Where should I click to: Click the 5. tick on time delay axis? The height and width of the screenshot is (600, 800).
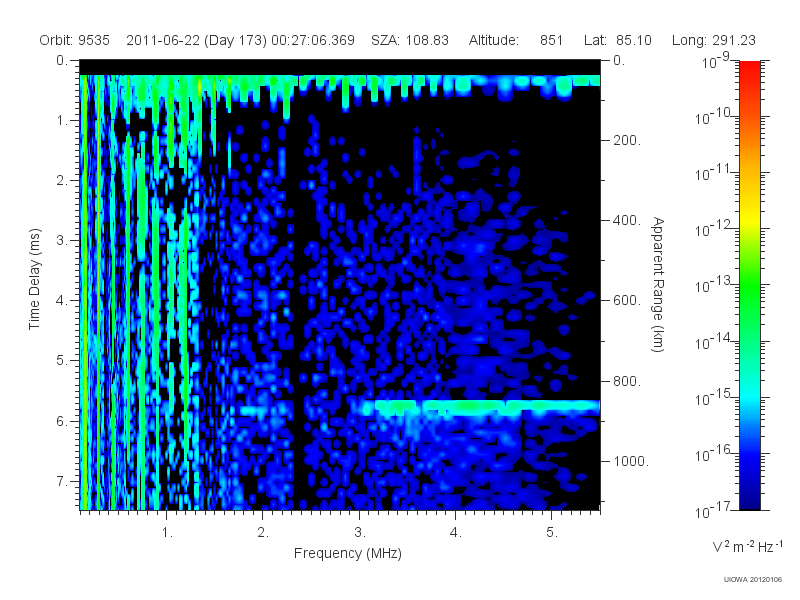(62, 361)
